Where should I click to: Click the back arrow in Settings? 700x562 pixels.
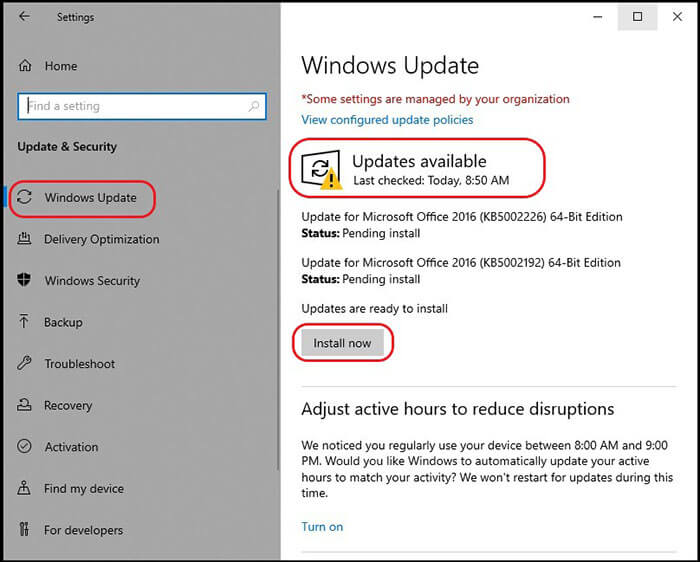pyautogui.click(x=24, y=17)
